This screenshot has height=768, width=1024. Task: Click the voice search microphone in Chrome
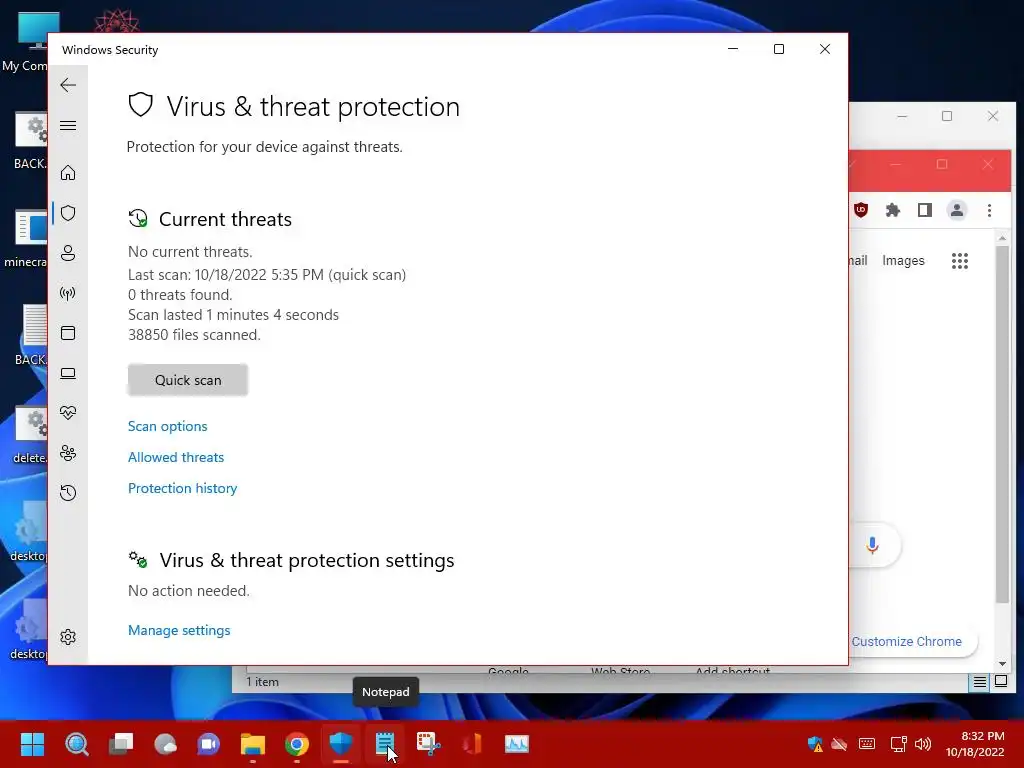tap(872, 545)
